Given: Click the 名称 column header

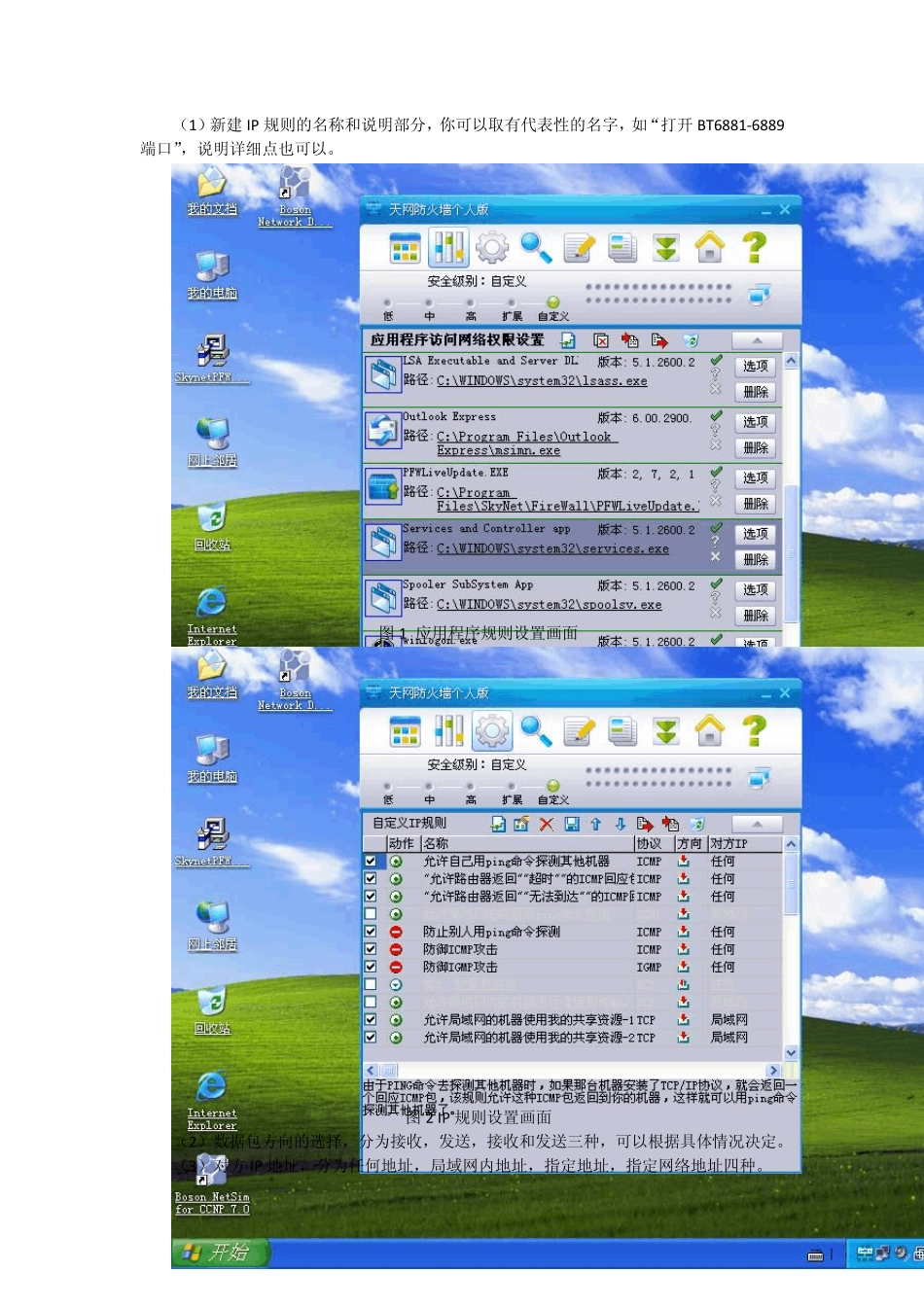Looking at the screenshot, I should click(527, 843).
